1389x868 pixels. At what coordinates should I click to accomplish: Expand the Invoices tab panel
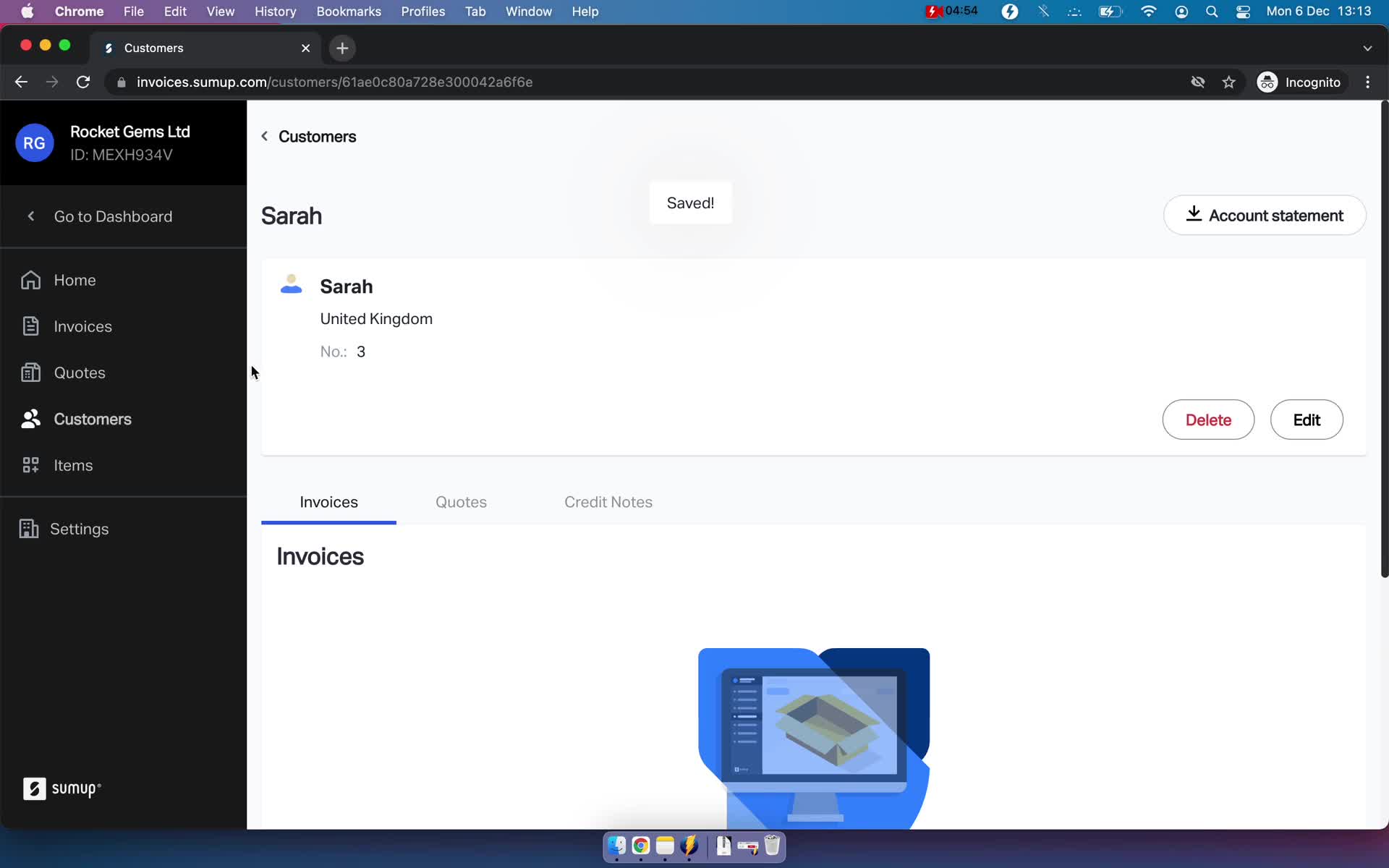tap(328, 502)
